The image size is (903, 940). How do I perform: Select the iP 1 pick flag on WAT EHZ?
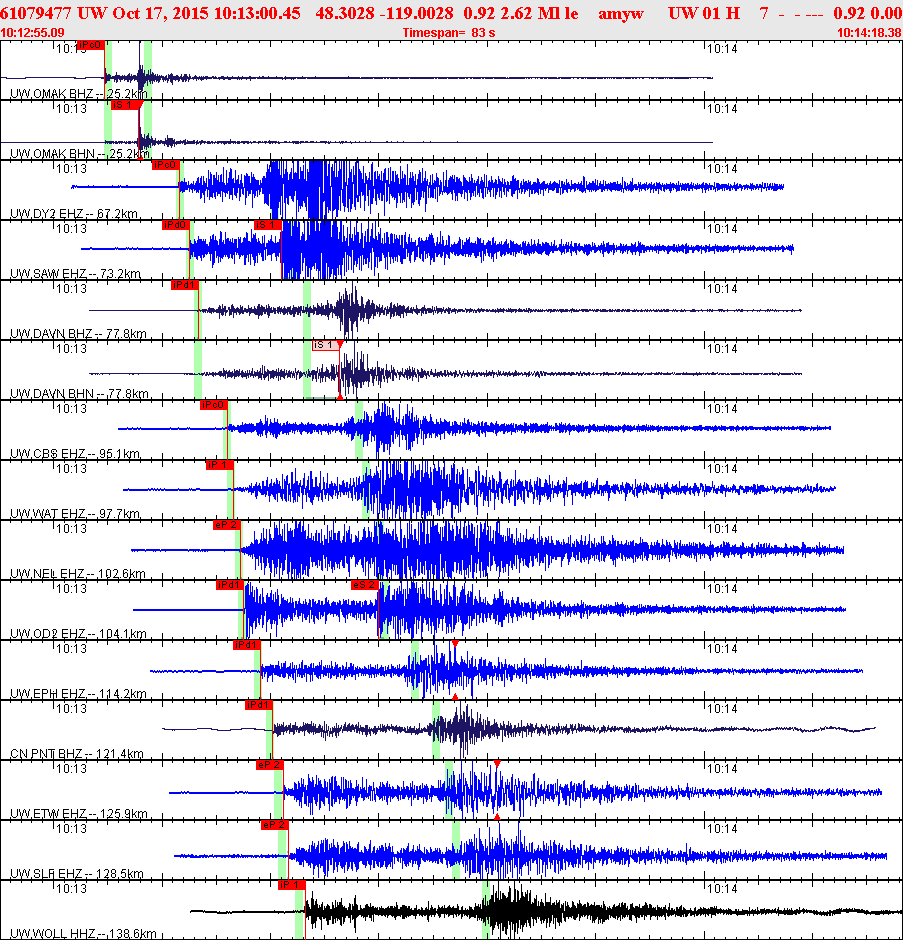219,465
